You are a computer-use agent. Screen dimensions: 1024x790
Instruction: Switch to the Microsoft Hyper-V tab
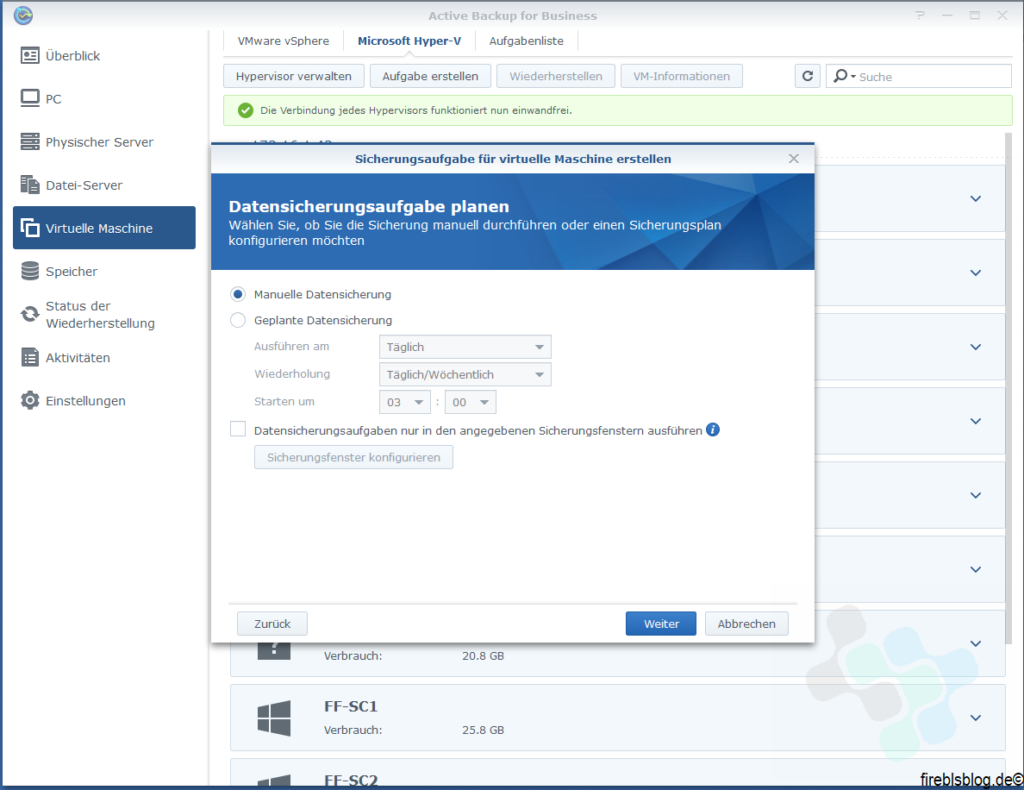tap(409, 40)
